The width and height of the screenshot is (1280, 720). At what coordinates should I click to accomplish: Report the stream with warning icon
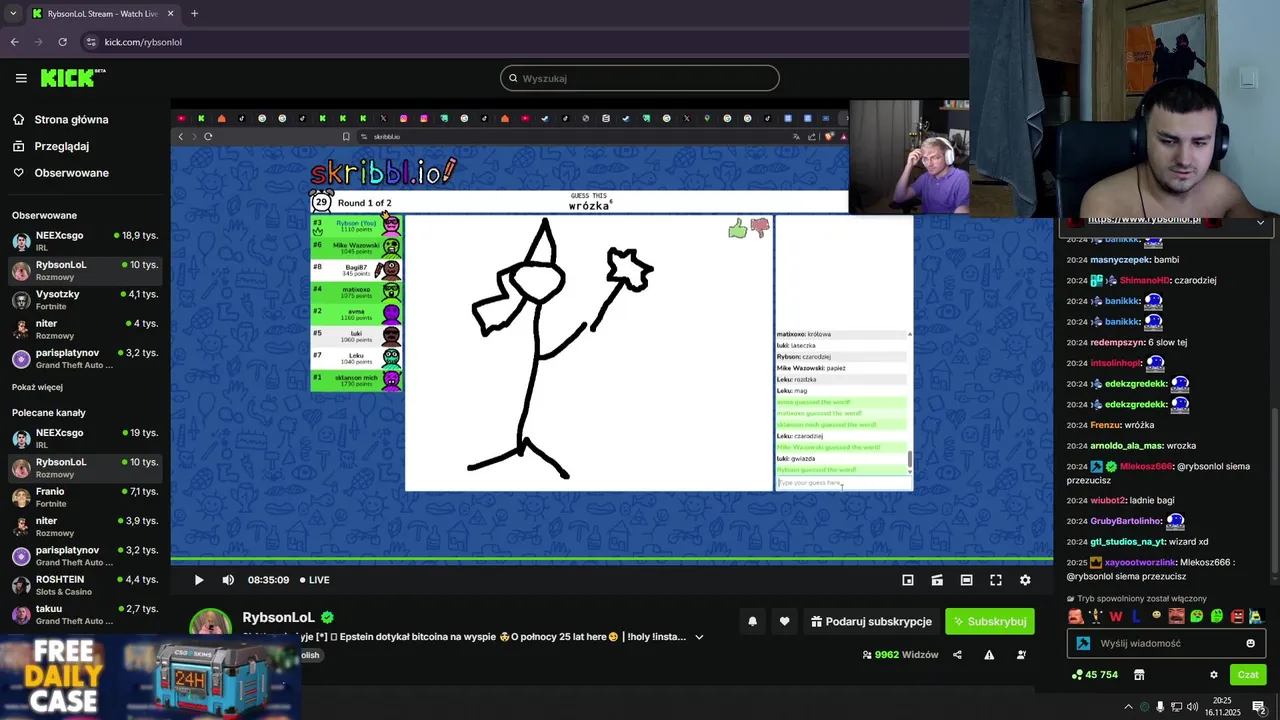pos(989,655)
